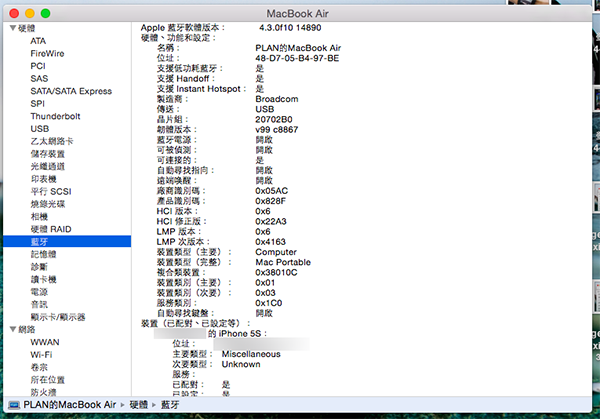Select Wi-Fi under the 網路 section
The image size is (600, 419).
click(42, 354)
